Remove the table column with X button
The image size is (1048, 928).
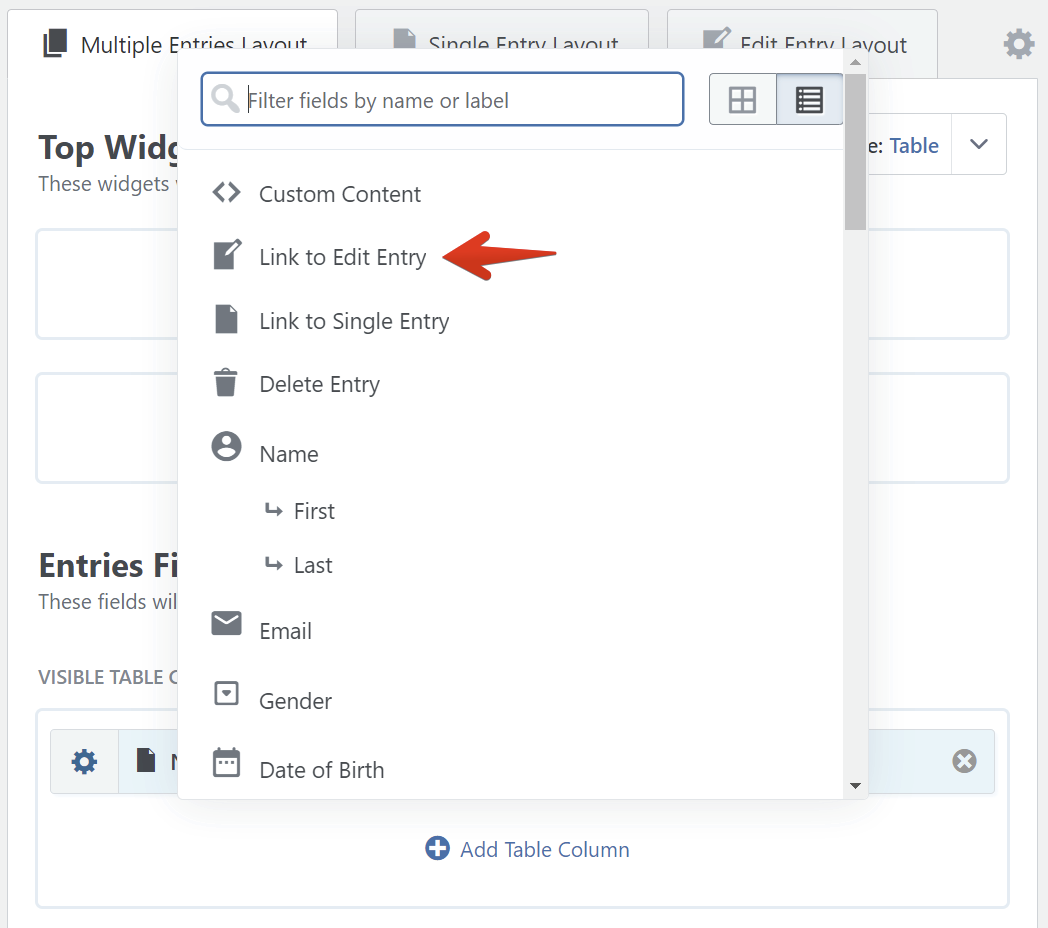[x=964, y=762]
